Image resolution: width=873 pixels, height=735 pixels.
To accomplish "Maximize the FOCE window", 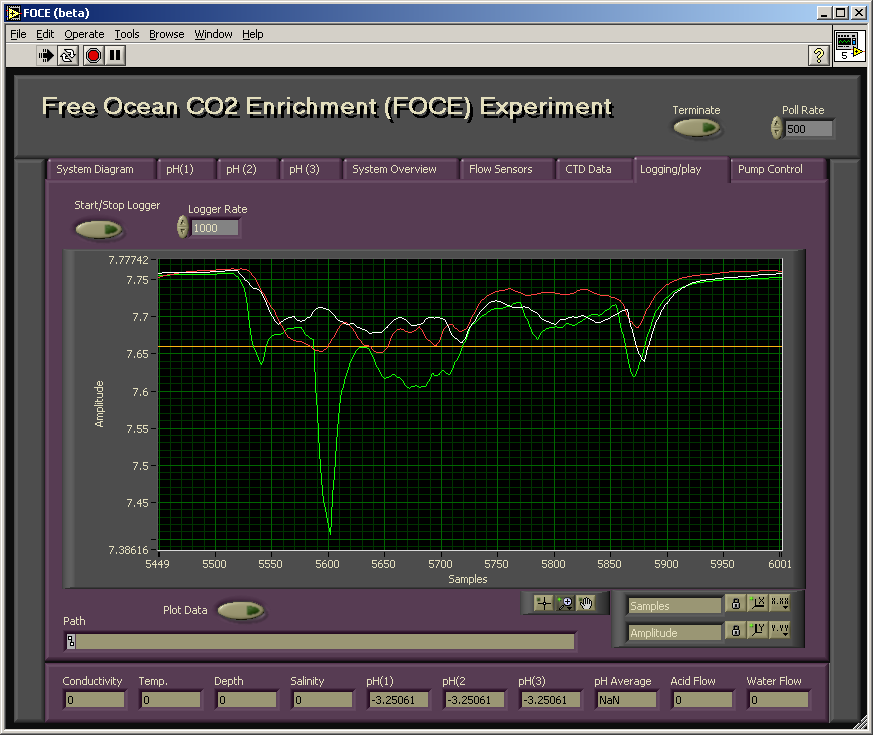I will point(841,12).
